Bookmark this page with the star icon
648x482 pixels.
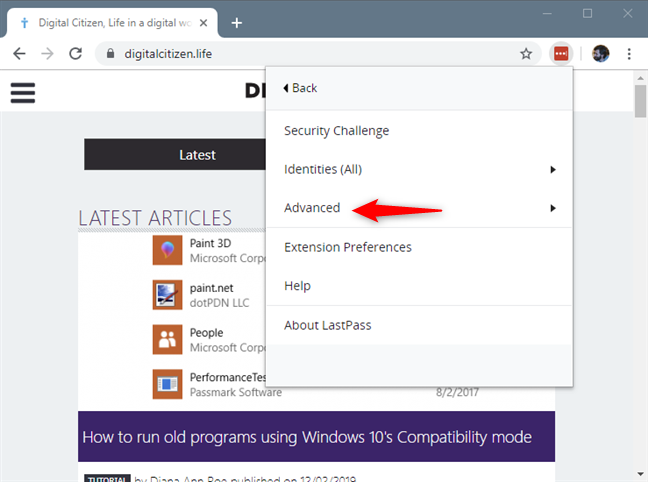point(526,54)
